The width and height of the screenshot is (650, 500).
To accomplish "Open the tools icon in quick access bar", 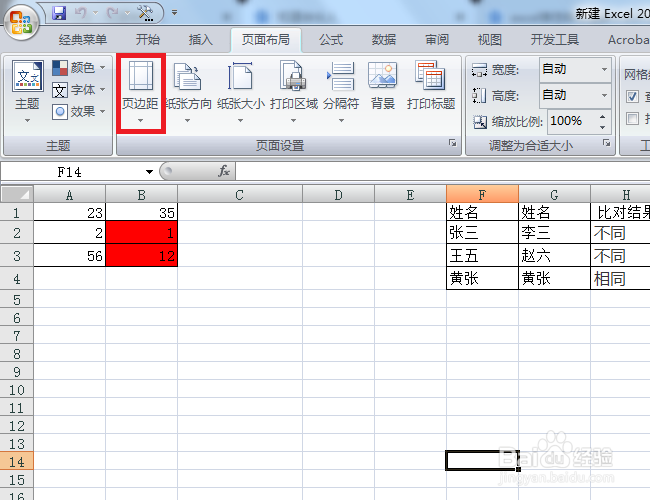I will (x=146, y=13).
